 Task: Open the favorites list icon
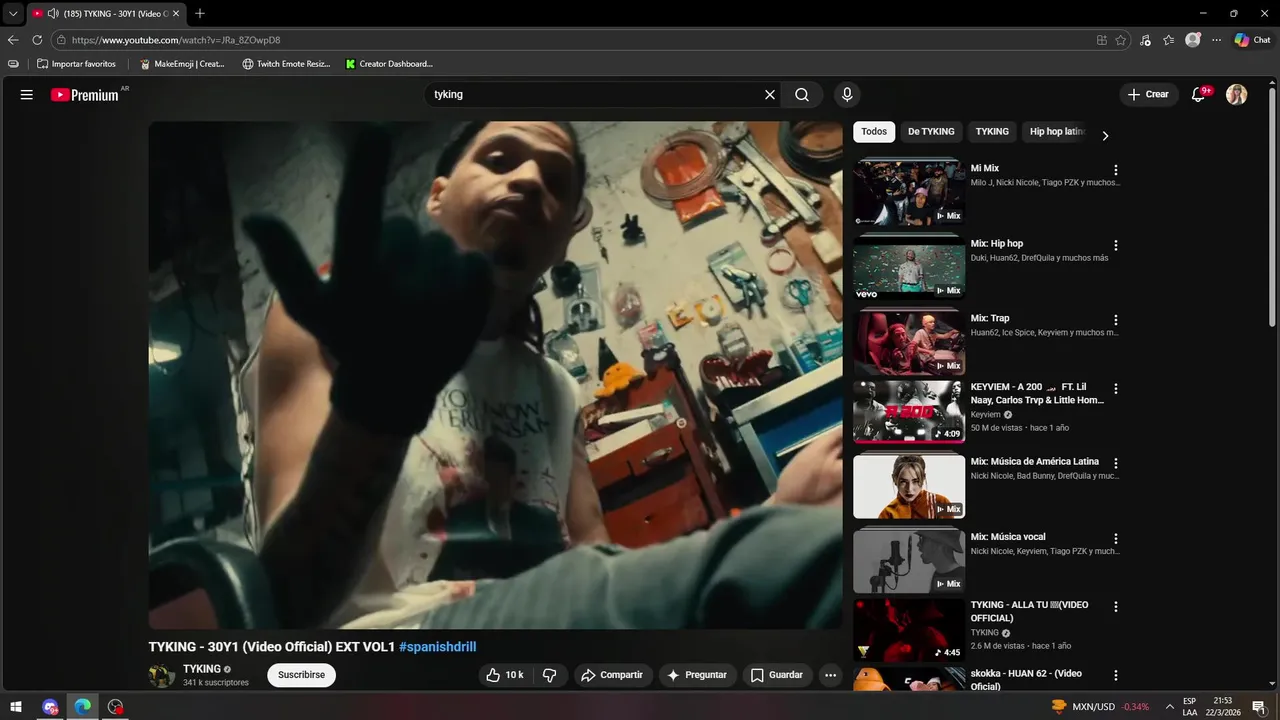(1169, 40)
